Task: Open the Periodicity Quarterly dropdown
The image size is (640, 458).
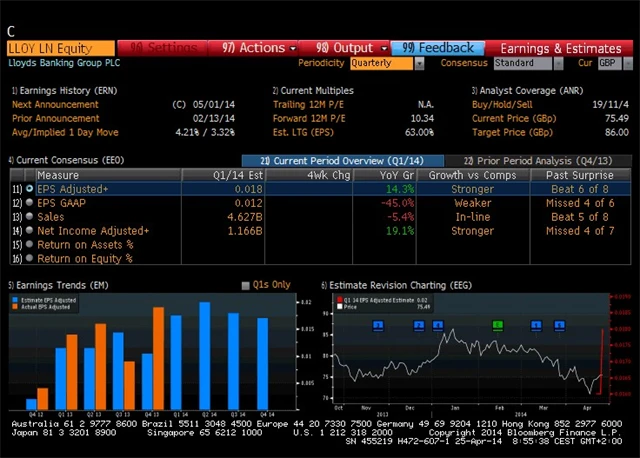Action: tap(386, 63)
